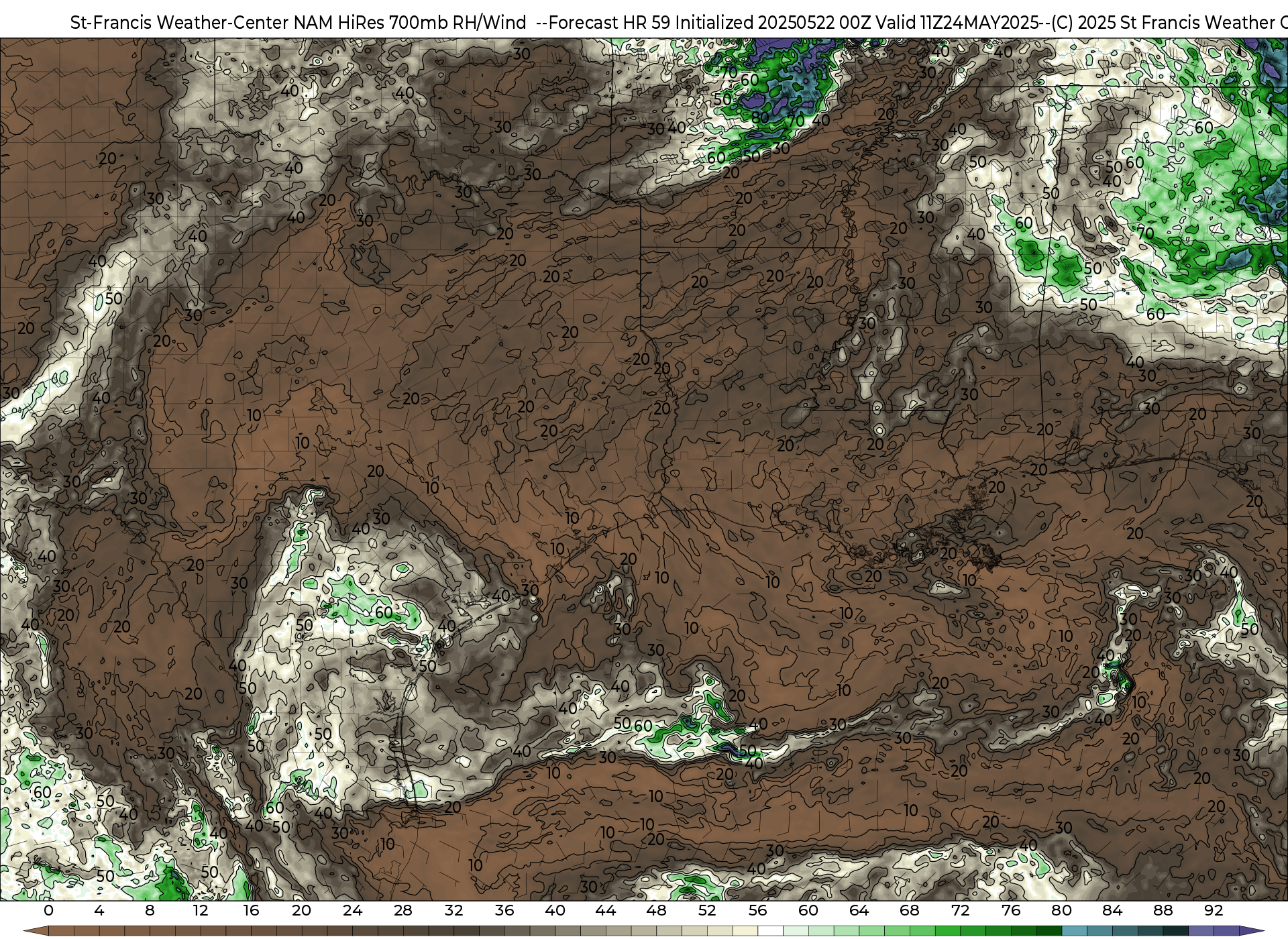
Task: Click the colorbar label "92"
Action: click(x=1214, y=911)
